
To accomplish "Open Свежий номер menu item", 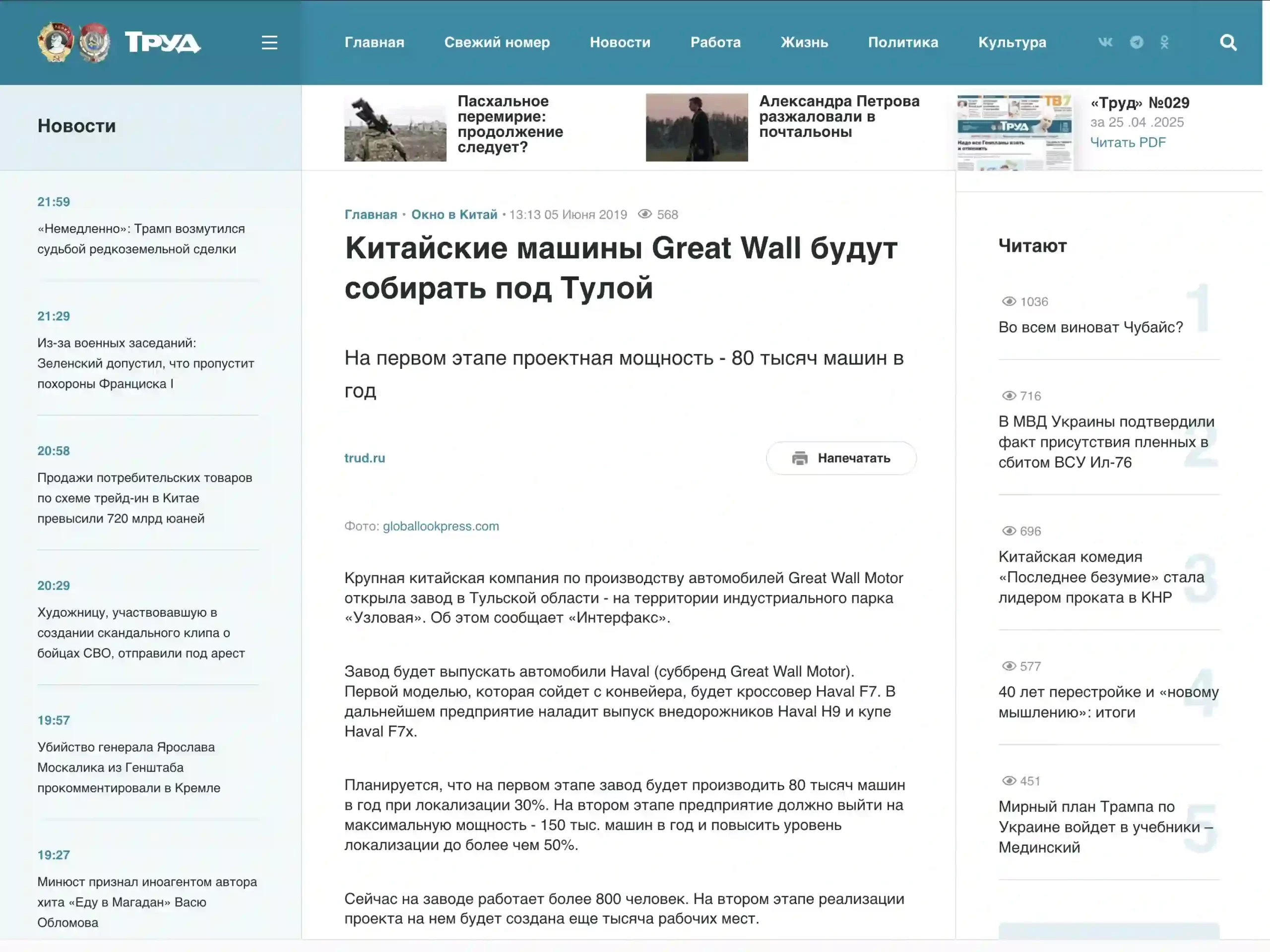I will coord(497,43).
